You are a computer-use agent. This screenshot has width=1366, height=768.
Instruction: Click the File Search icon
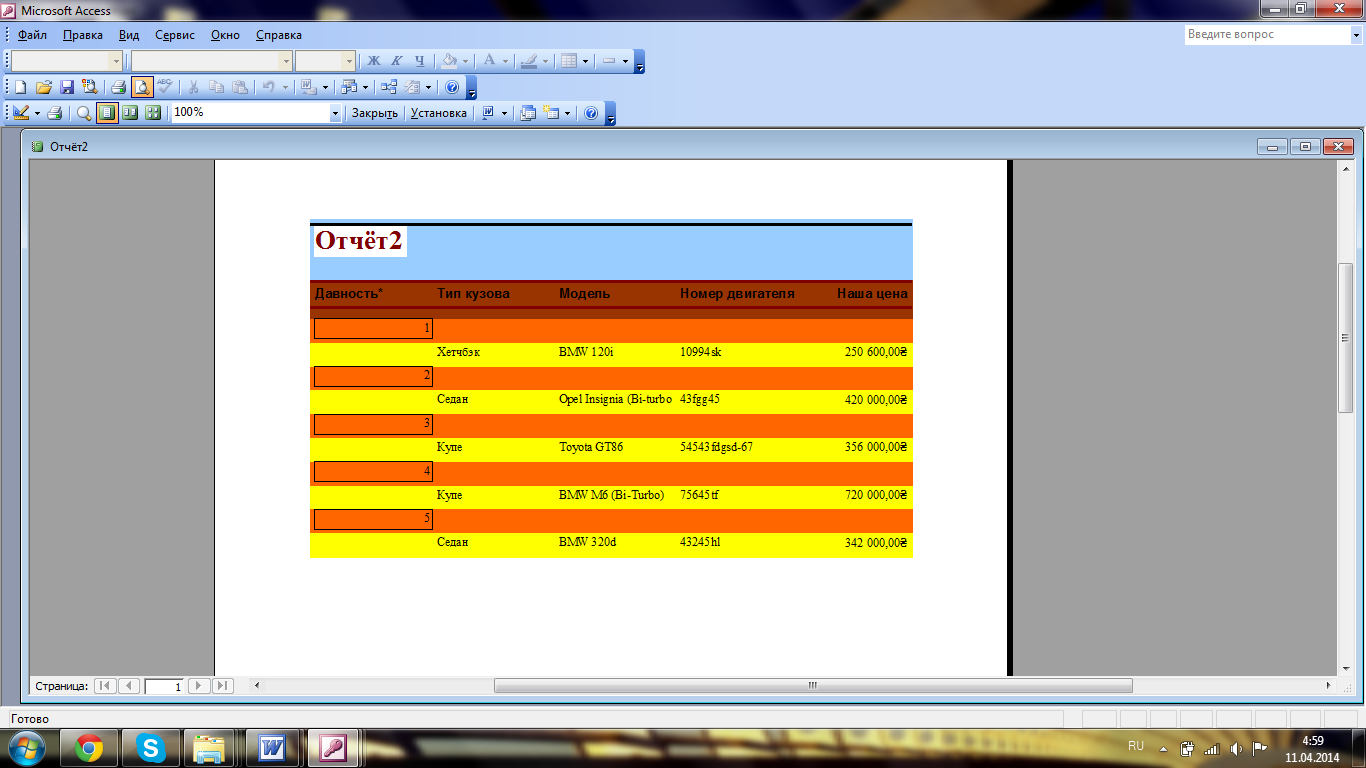click(90, 87)
